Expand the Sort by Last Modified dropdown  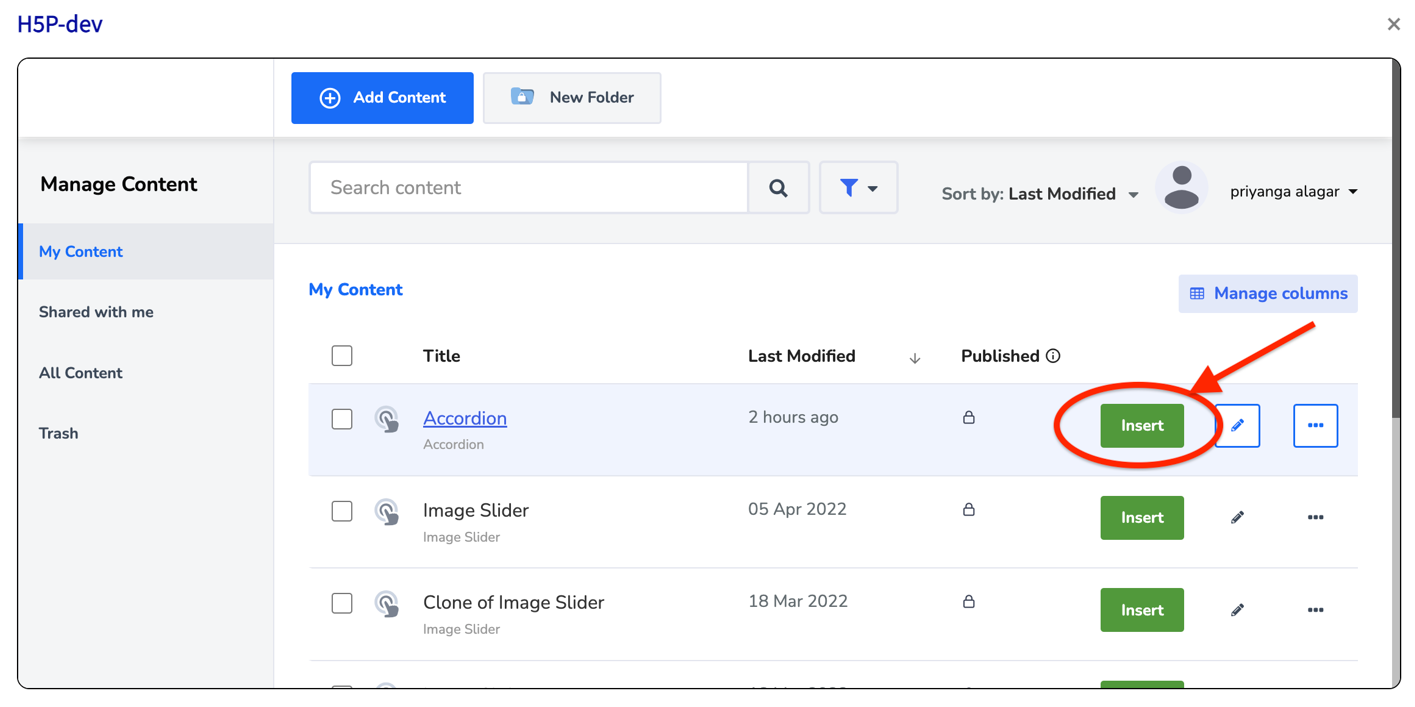tap(1040, 194)
